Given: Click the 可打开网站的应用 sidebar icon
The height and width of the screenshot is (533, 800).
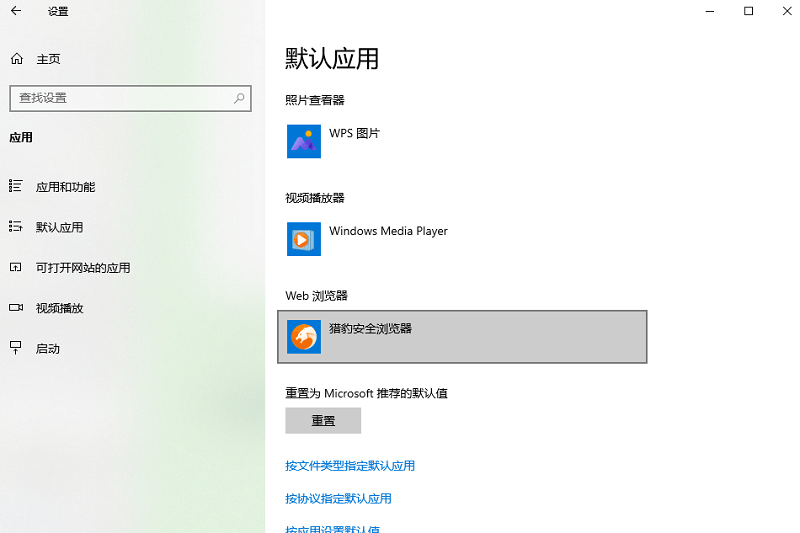Looking at the screenshot, I should pos(16,267).
